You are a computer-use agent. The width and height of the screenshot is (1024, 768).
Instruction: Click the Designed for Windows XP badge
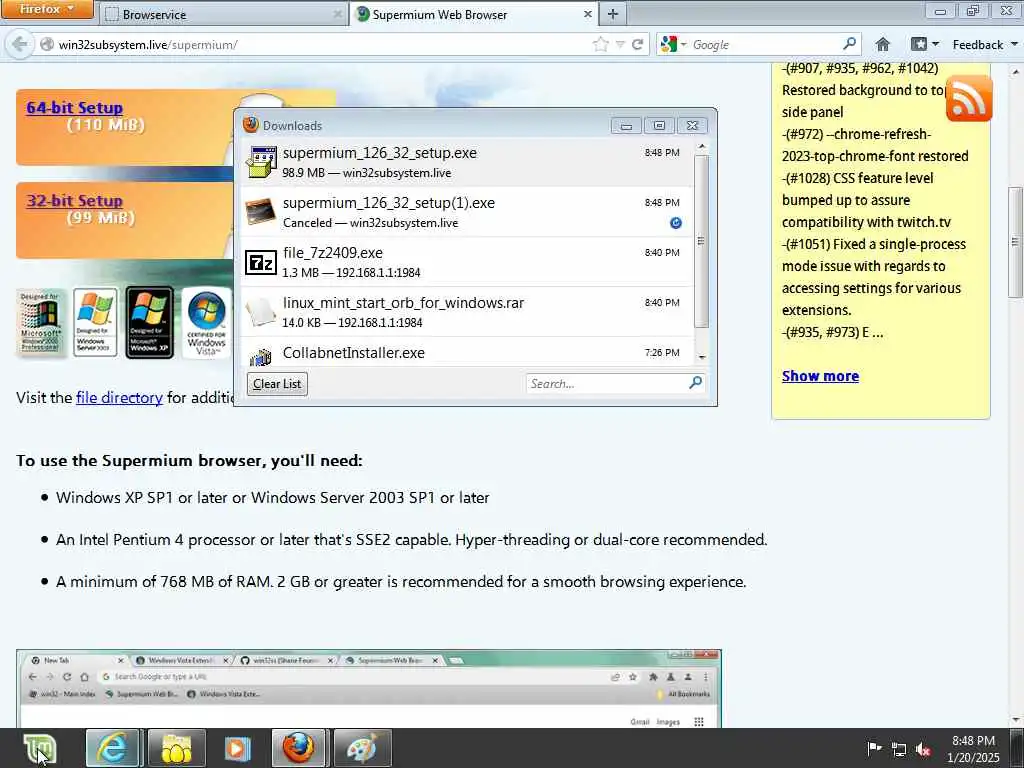pos(150,323)
